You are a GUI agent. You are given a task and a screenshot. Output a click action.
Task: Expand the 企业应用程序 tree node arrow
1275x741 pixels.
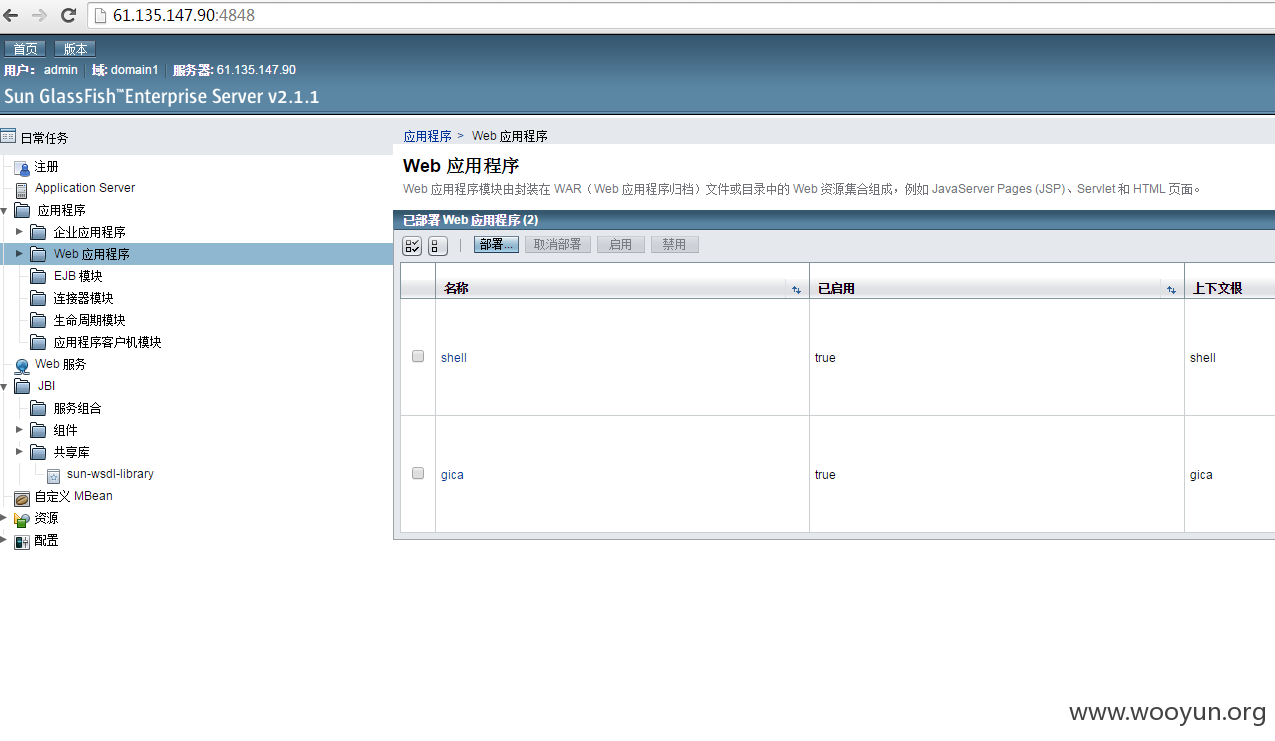tap(19, 232)
